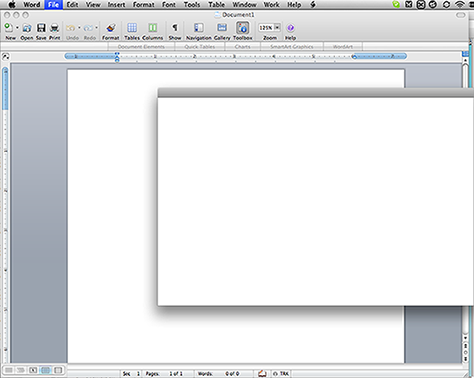Open the Format menu
The image size is (474, 378).
click(144, 5)
